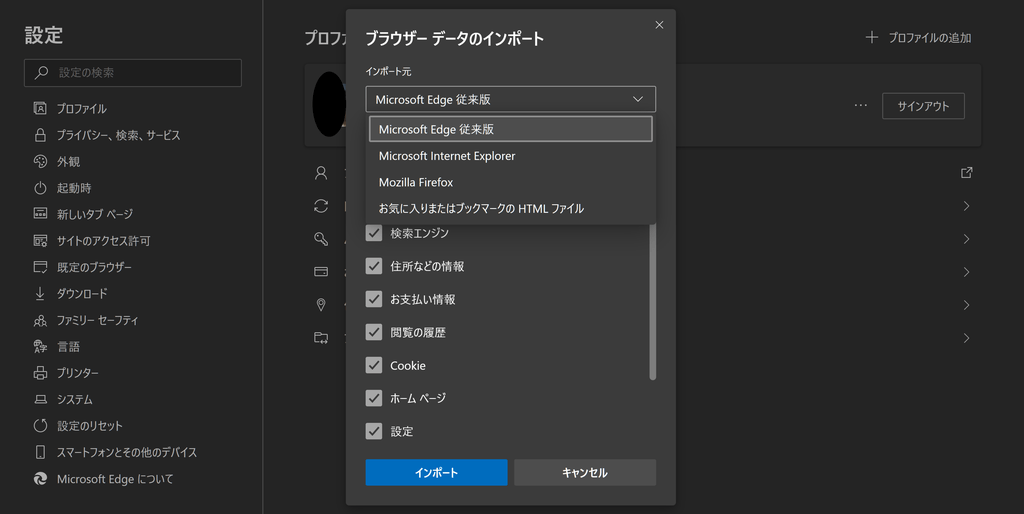Click the location pin icon in profile list

coord(321,305)
